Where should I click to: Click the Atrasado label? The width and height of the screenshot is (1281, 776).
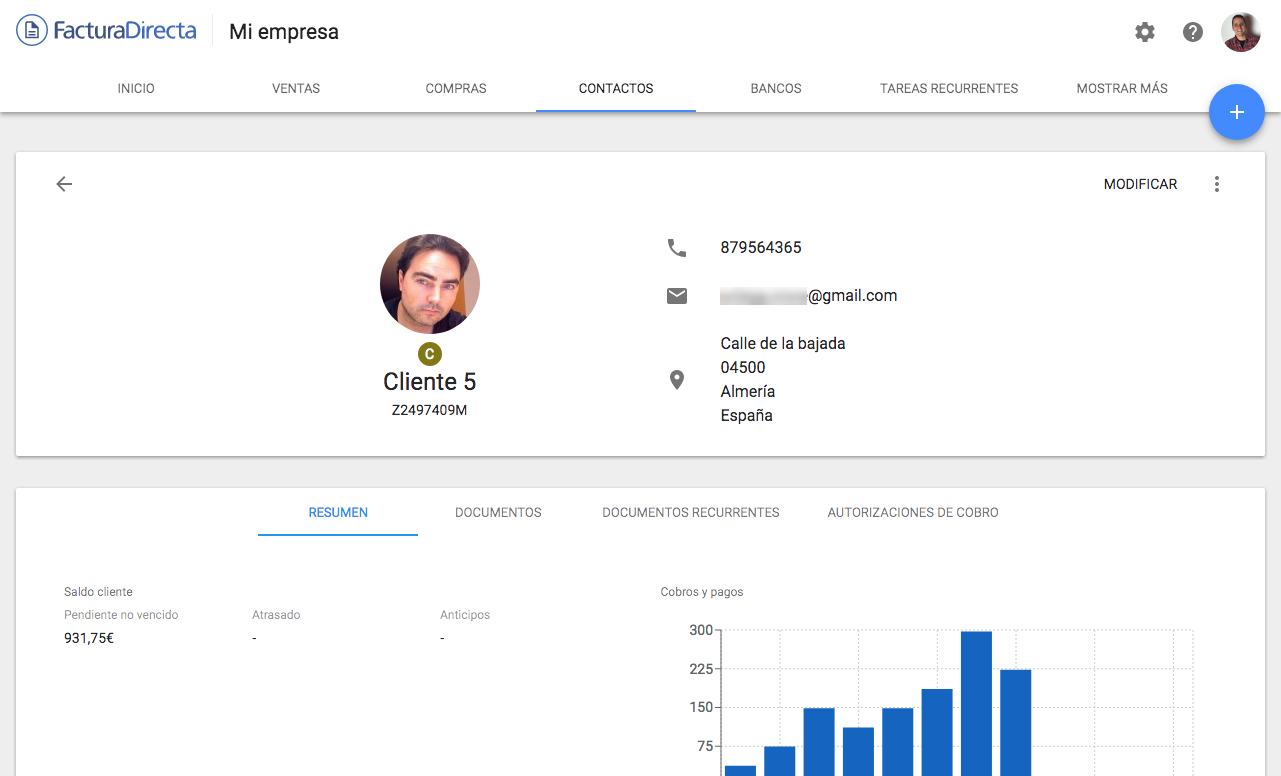click(x=276, y=615)
